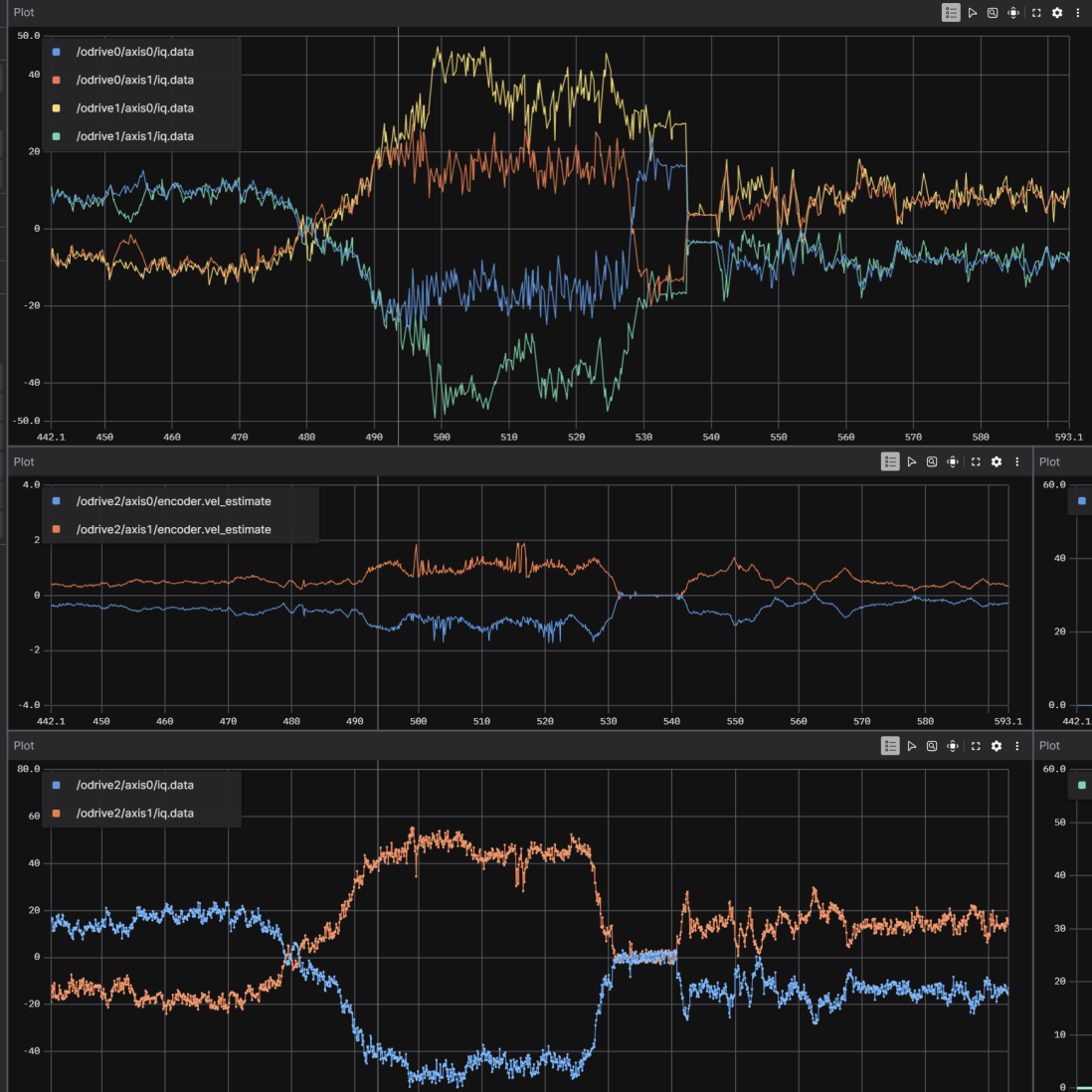The width and height of the screenshot is (1092, 1092).
Task: Click the four-way pan icon in the odrive2 iq plot
Action: [953, 746]
